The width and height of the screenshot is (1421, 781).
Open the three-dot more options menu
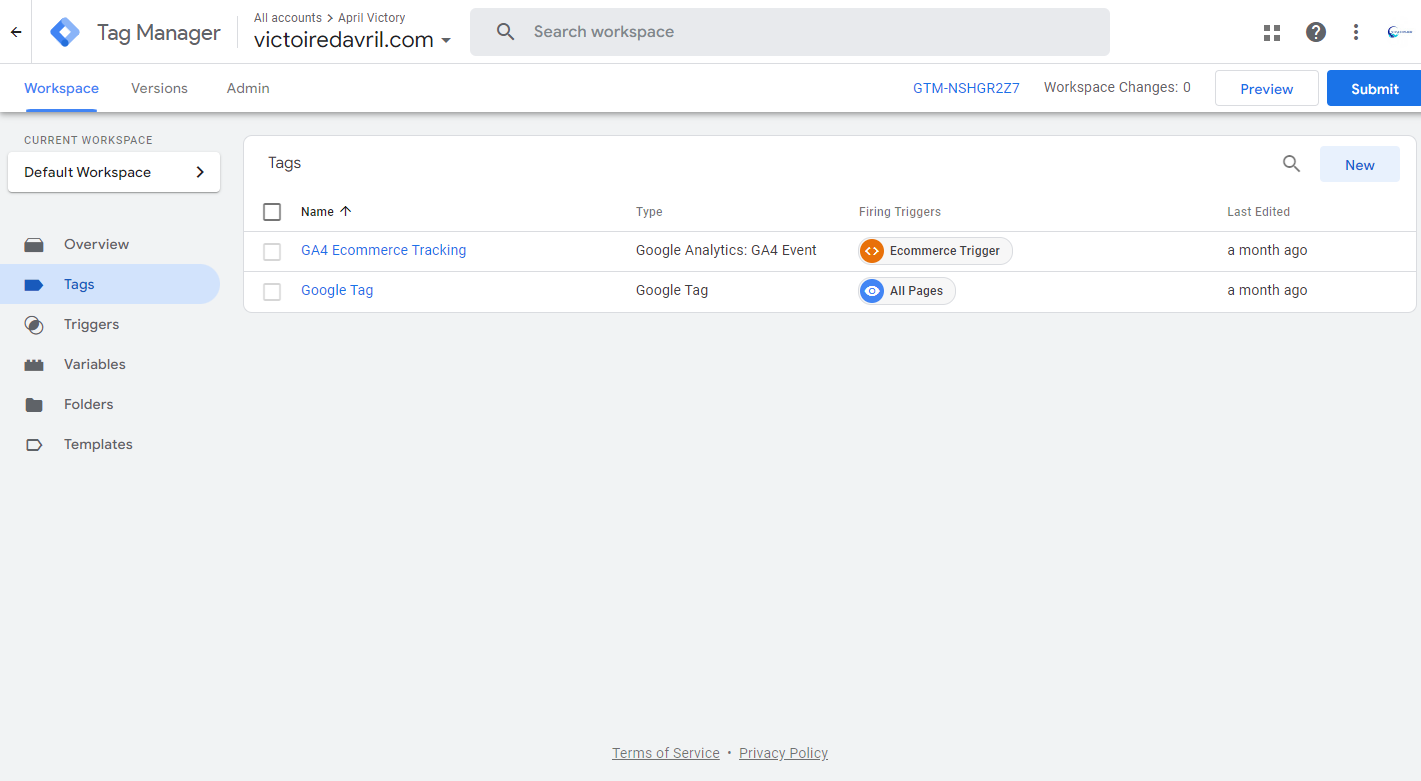pos(1356,32)
